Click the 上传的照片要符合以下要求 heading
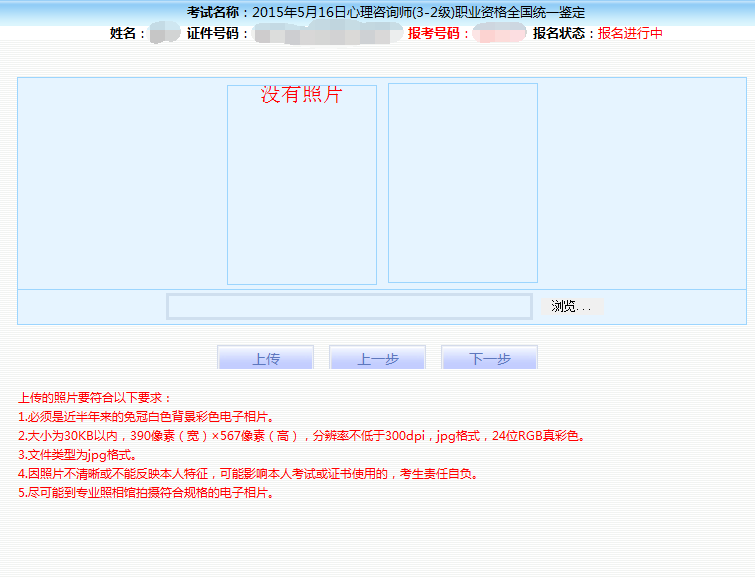This screenshot has width=755, height=577. (95, 398)
